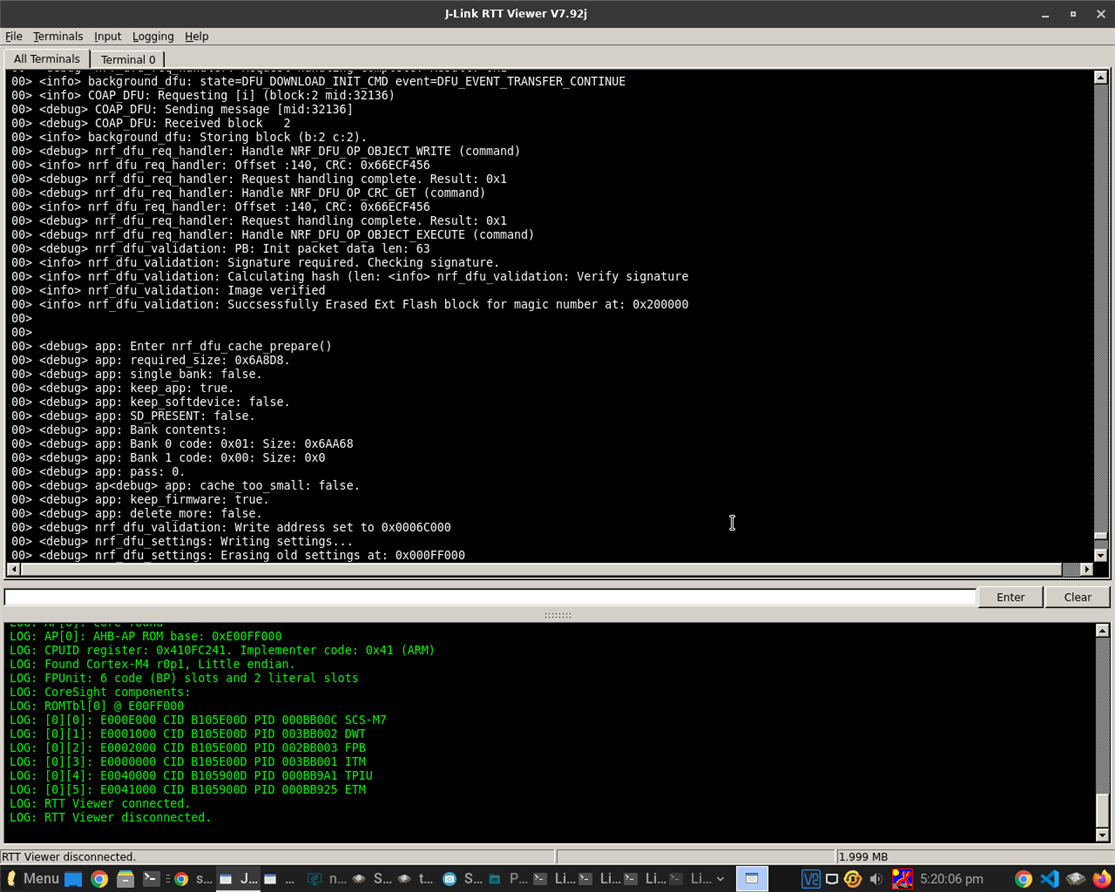Screen dimensions: 1115x892
Task: Open the Input menu
Action: pyautogui.click(x=107, y=36)
